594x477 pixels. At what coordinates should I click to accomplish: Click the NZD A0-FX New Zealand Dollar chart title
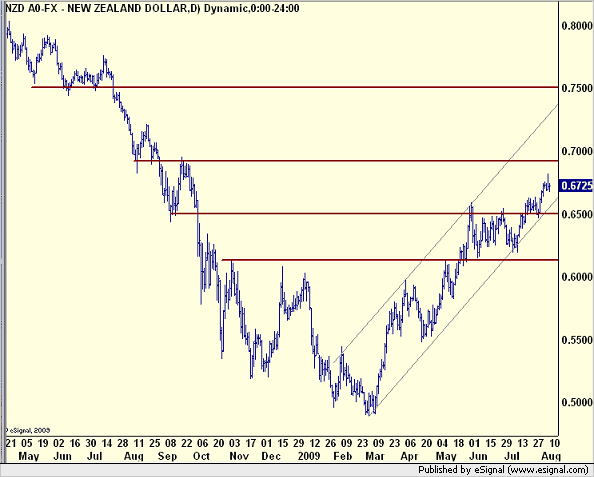[x=152, y=8]
